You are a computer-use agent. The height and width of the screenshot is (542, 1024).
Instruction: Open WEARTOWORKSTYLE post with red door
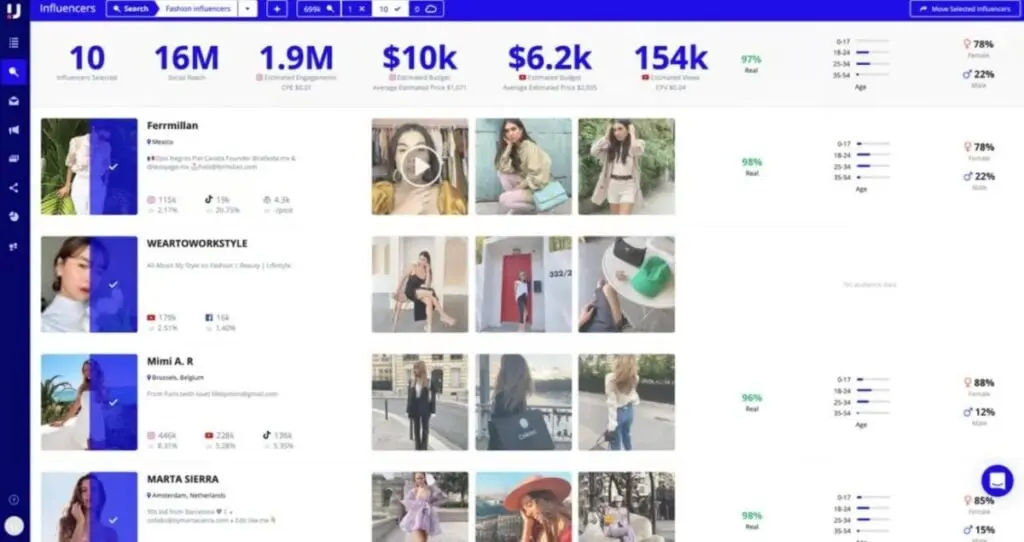tap(523, 285)
